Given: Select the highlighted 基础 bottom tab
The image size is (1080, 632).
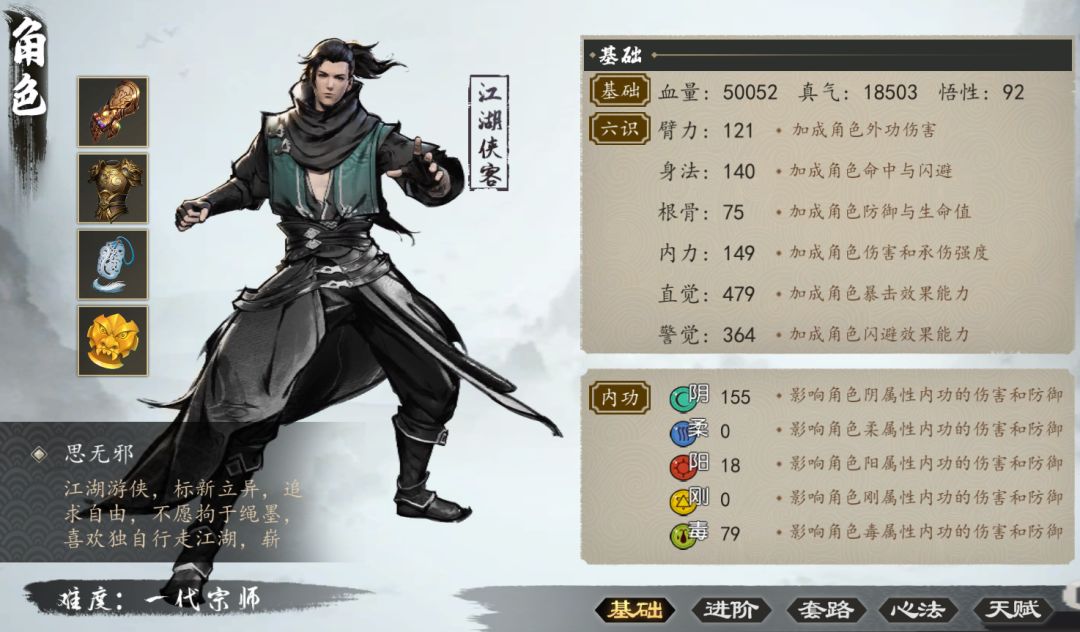Looking at the screenshot, I should pyautogui.click(x=635, y=609).
